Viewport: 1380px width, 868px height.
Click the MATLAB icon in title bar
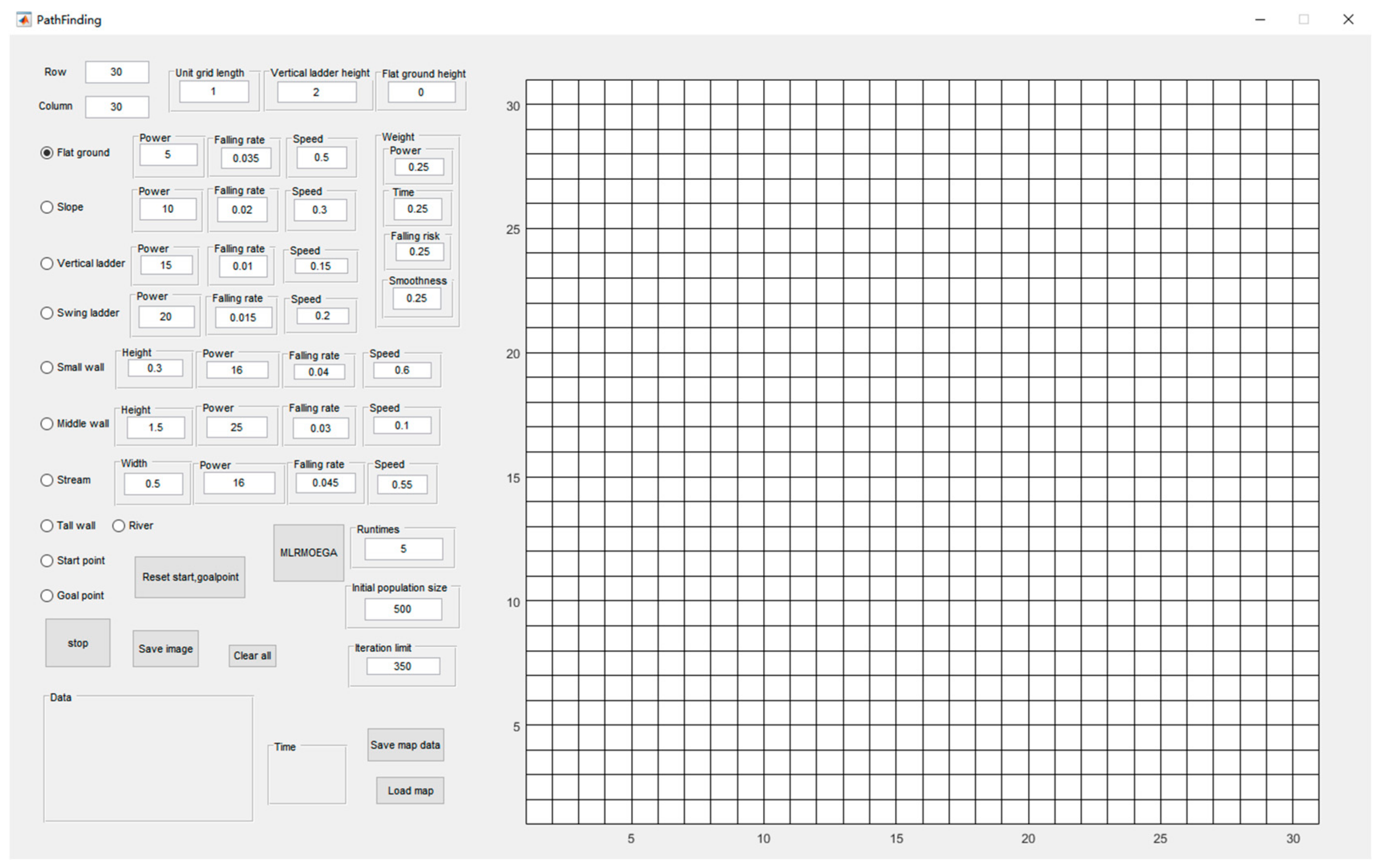(23, 19)
